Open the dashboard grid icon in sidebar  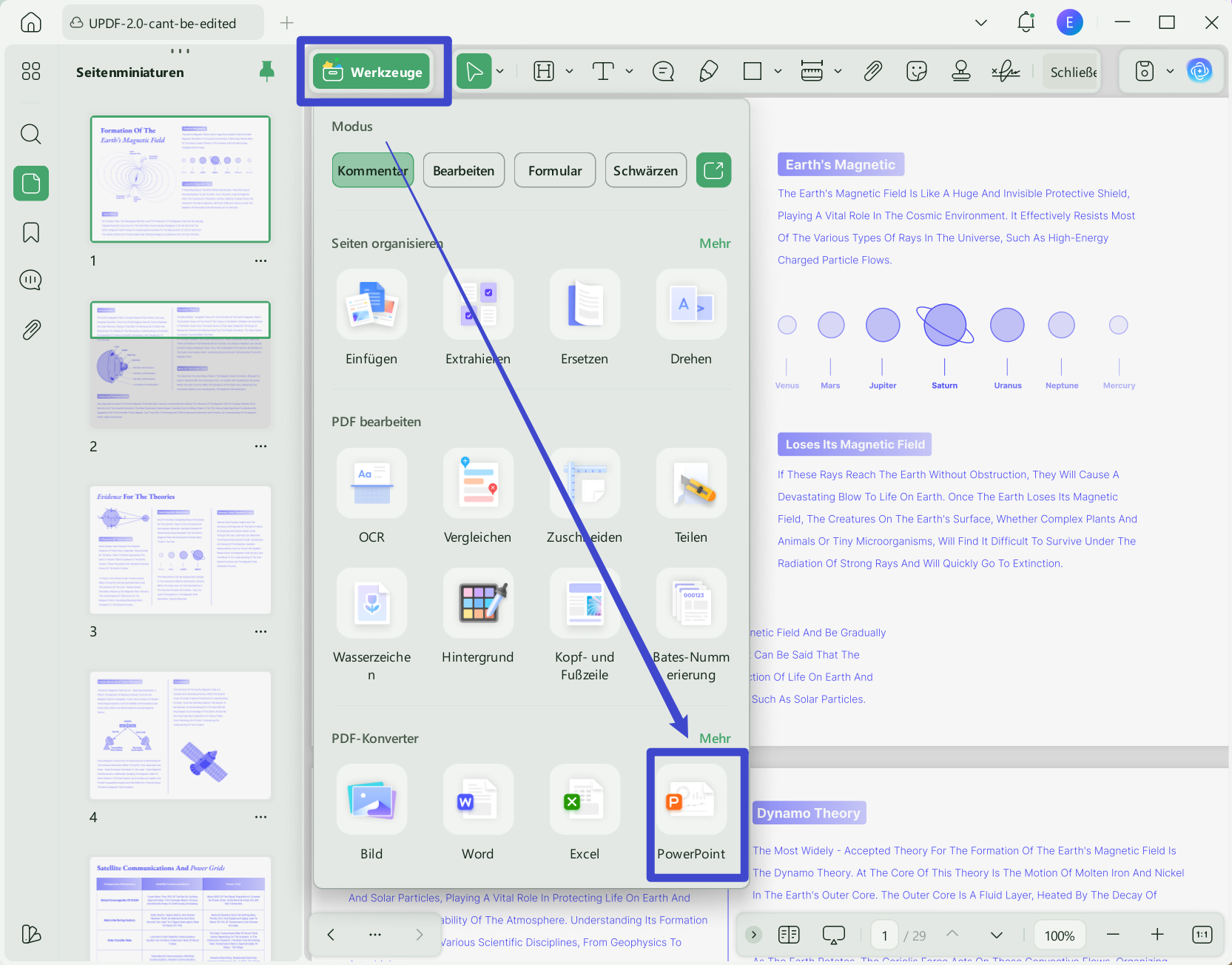pos(31,71)
